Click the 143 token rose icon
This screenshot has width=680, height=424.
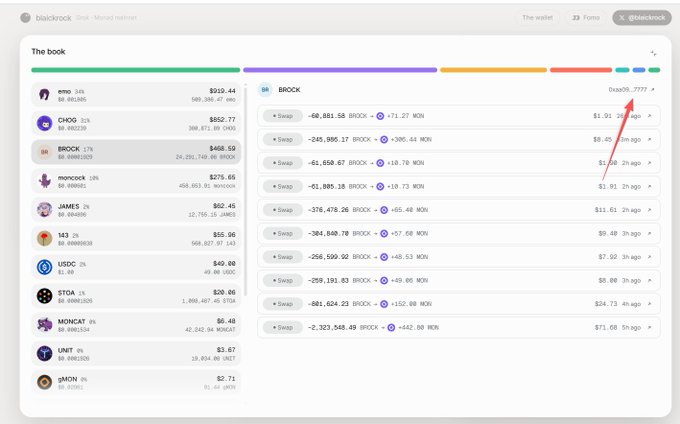coord(44,238)
